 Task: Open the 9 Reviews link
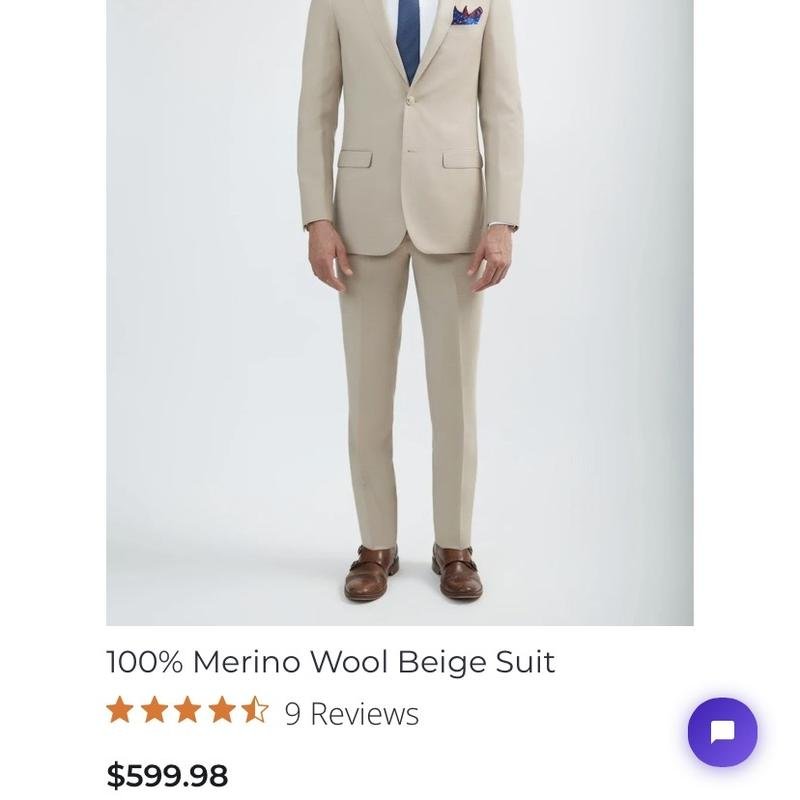click(351, 713)
